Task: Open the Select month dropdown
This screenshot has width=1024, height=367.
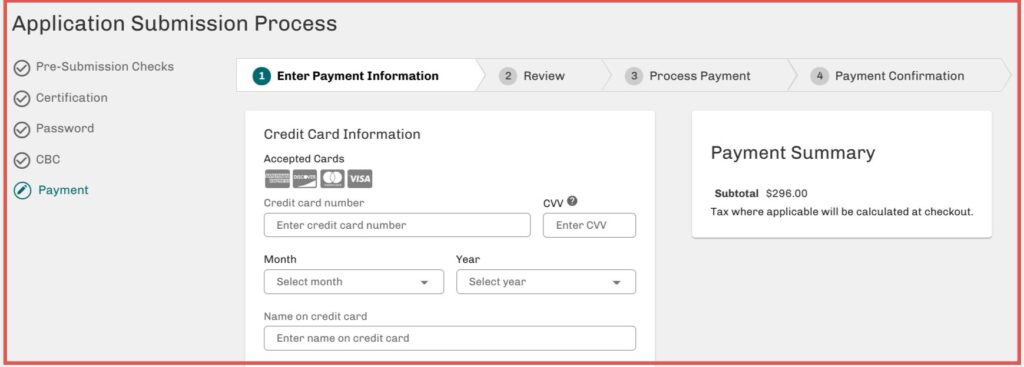Action: pos(353,281)
